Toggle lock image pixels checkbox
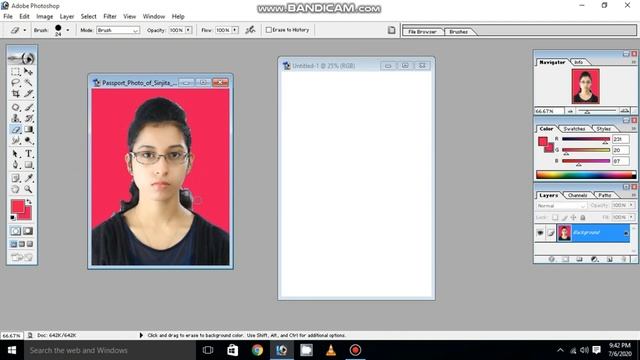The image size is (640, 360). tap(564, 218)
